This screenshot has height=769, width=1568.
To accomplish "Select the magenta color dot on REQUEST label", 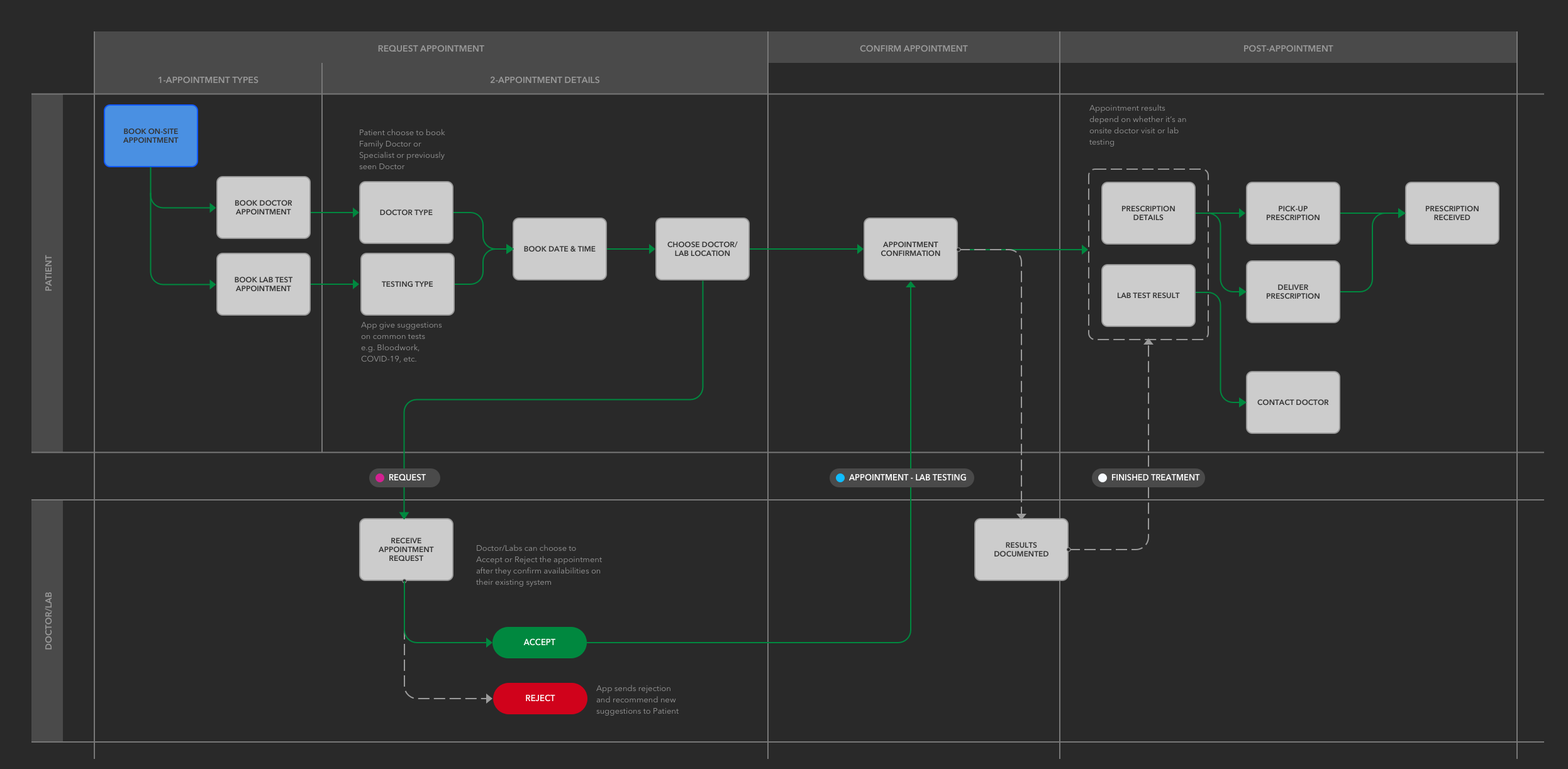I will tap(380, 477).
